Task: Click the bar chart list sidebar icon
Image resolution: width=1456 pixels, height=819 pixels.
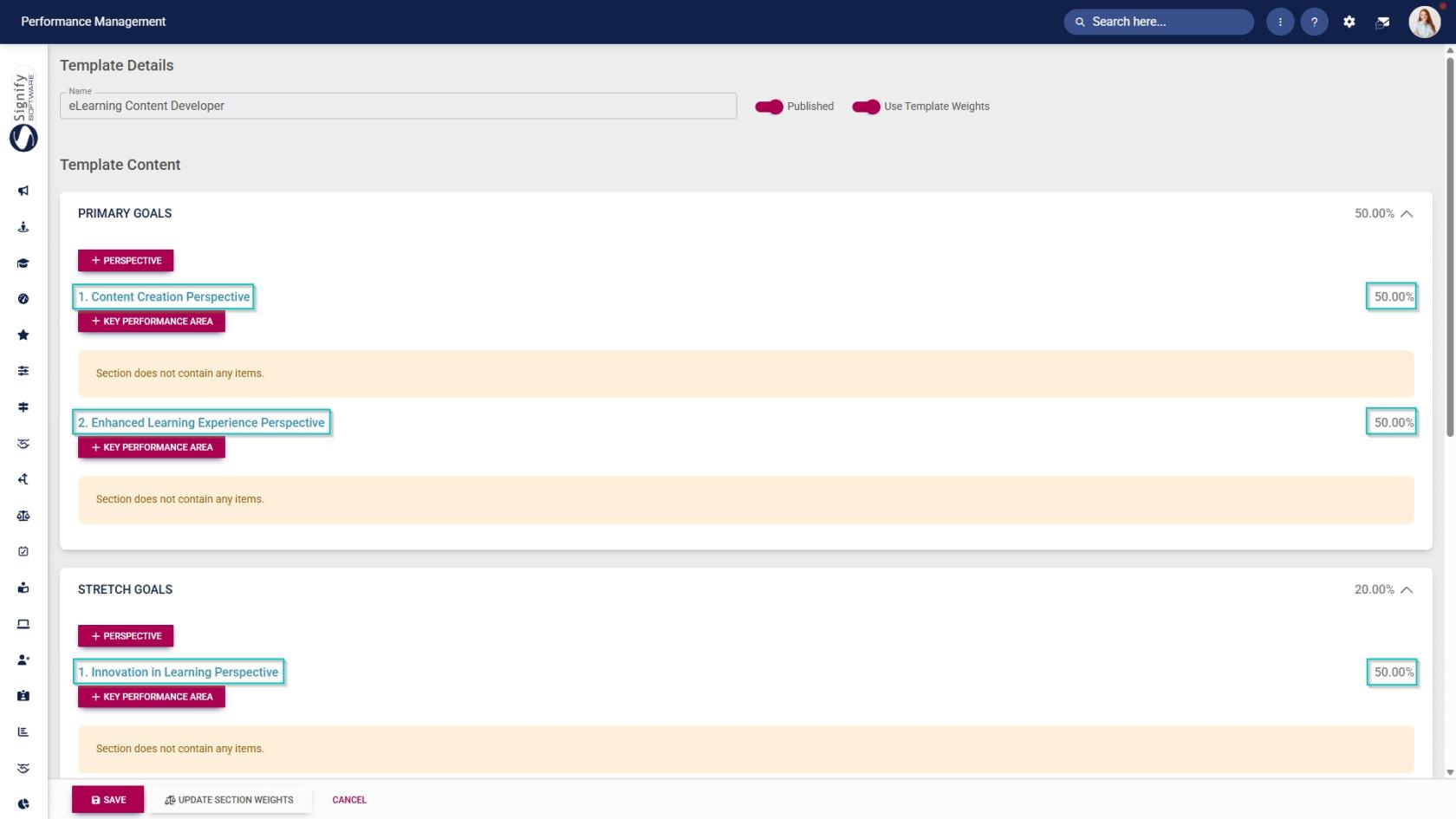Action: (23, 731)
